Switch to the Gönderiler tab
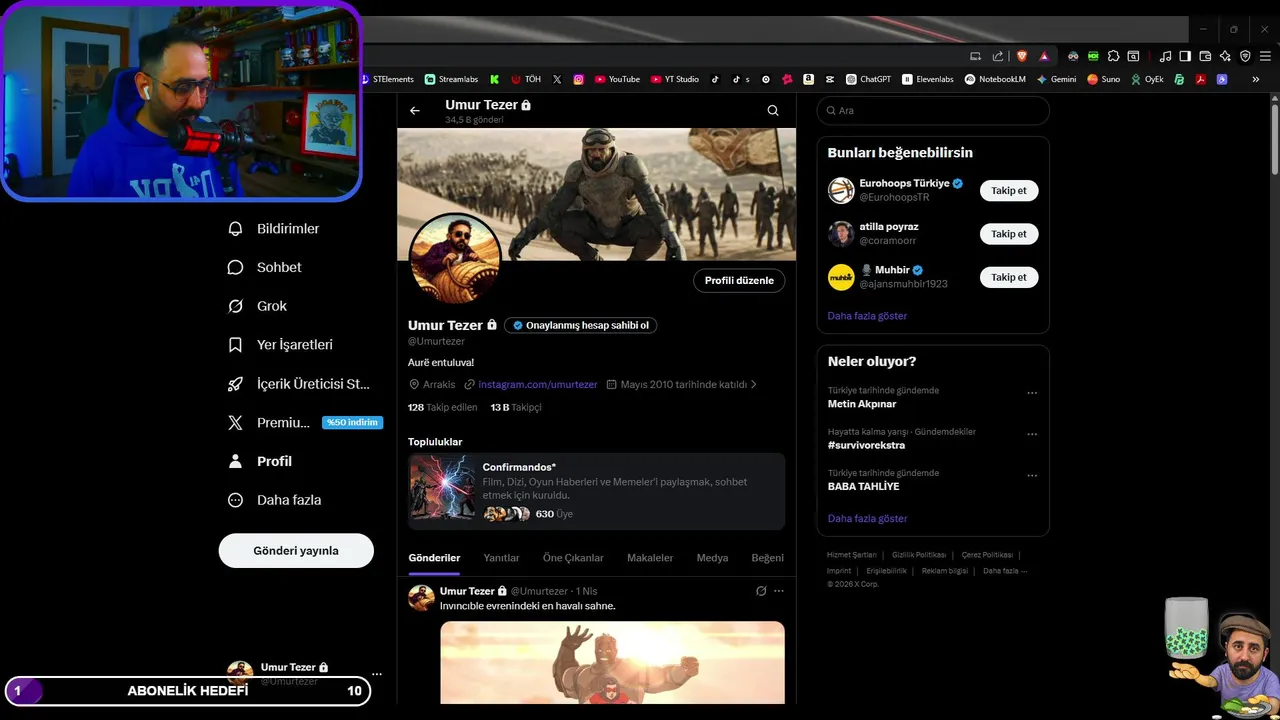Image resolution: width=1280 pixels, height=720 pixels. tap(434, 558)
